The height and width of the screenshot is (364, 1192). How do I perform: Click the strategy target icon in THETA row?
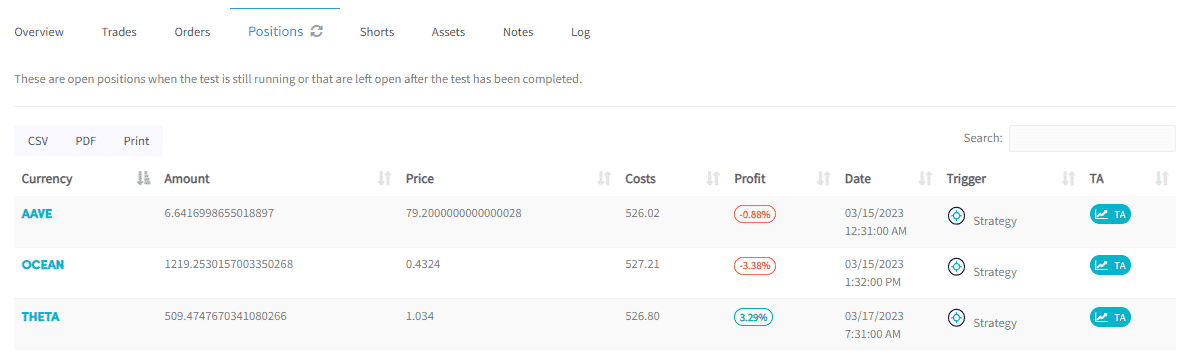coord(956,318)
